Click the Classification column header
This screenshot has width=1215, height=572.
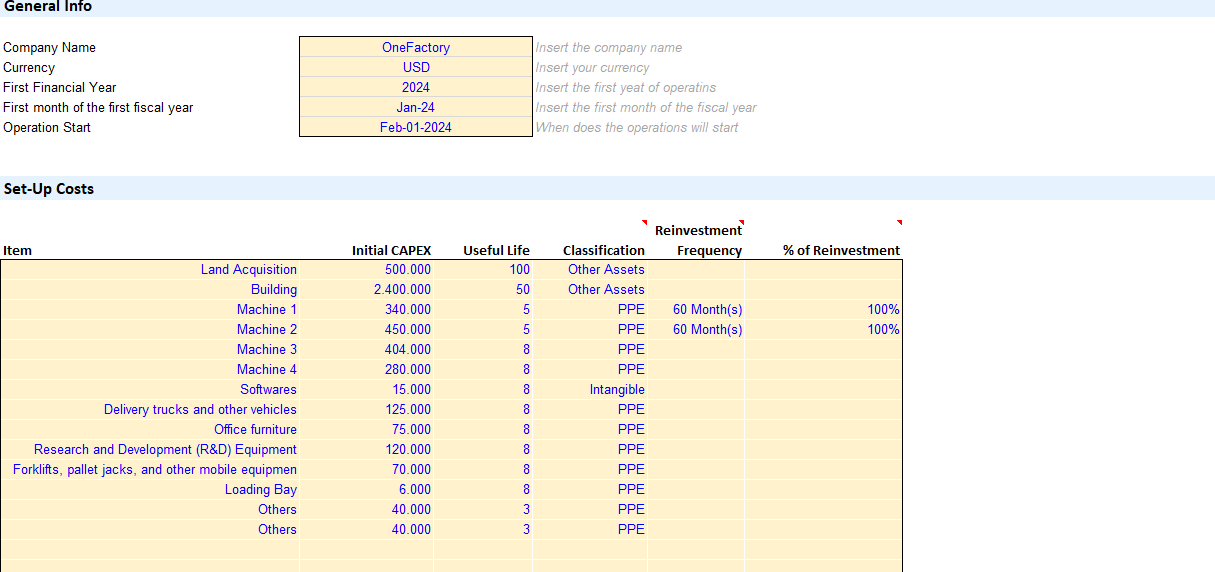pos(604,250)
